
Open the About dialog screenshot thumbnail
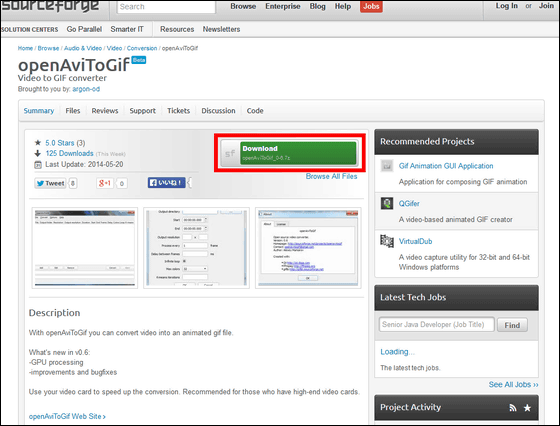(308, 248)
